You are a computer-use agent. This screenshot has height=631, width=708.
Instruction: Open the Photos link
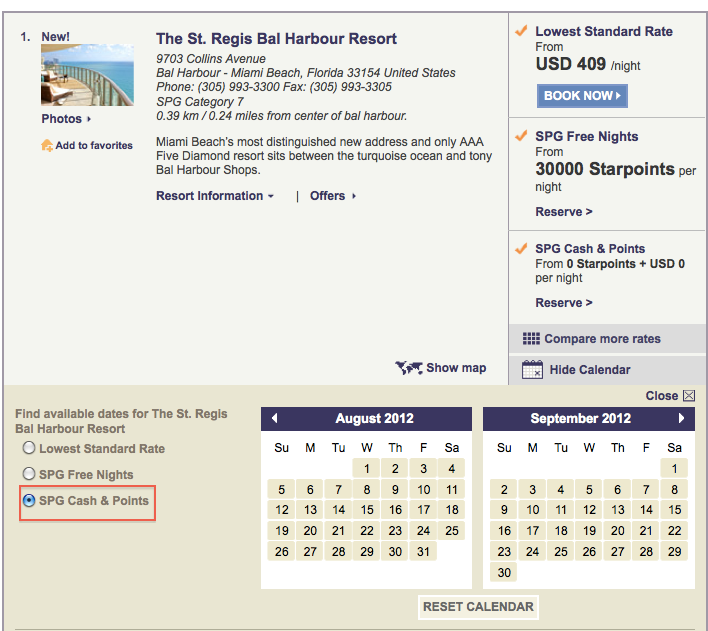click(66, 119)
